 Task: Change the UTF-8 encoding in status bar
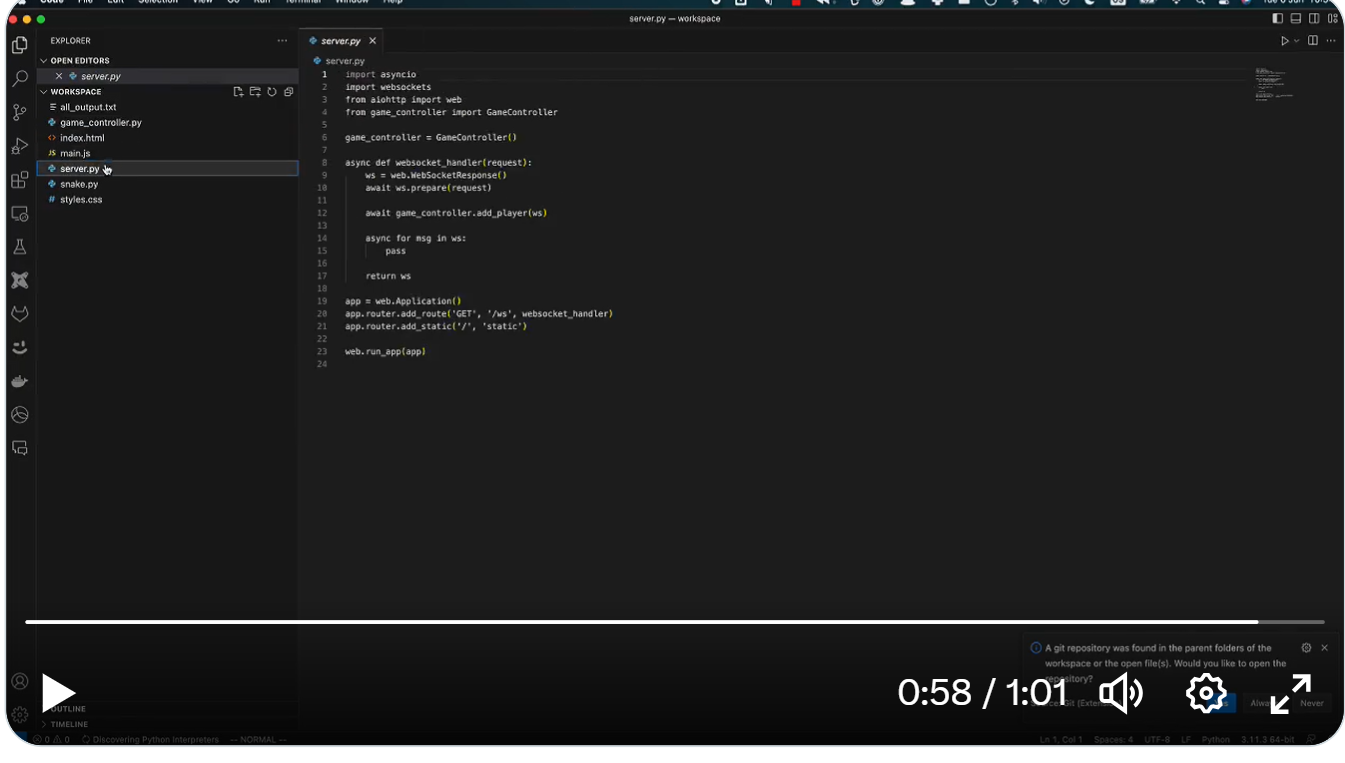(x=1157, y=739)
